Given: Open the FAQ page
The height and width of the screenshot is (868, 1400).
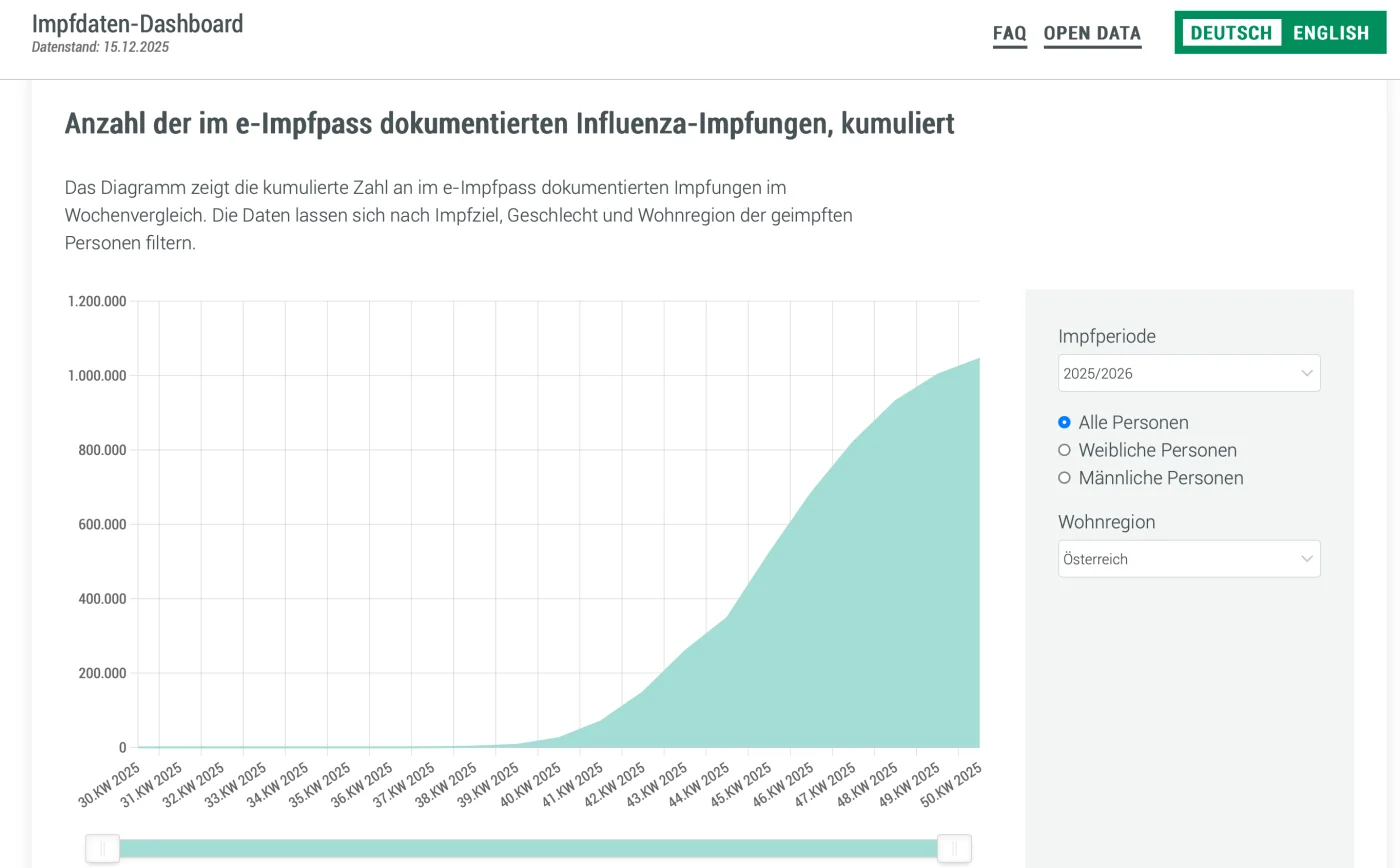Looking at the screenshot, I should (1009, 33).
